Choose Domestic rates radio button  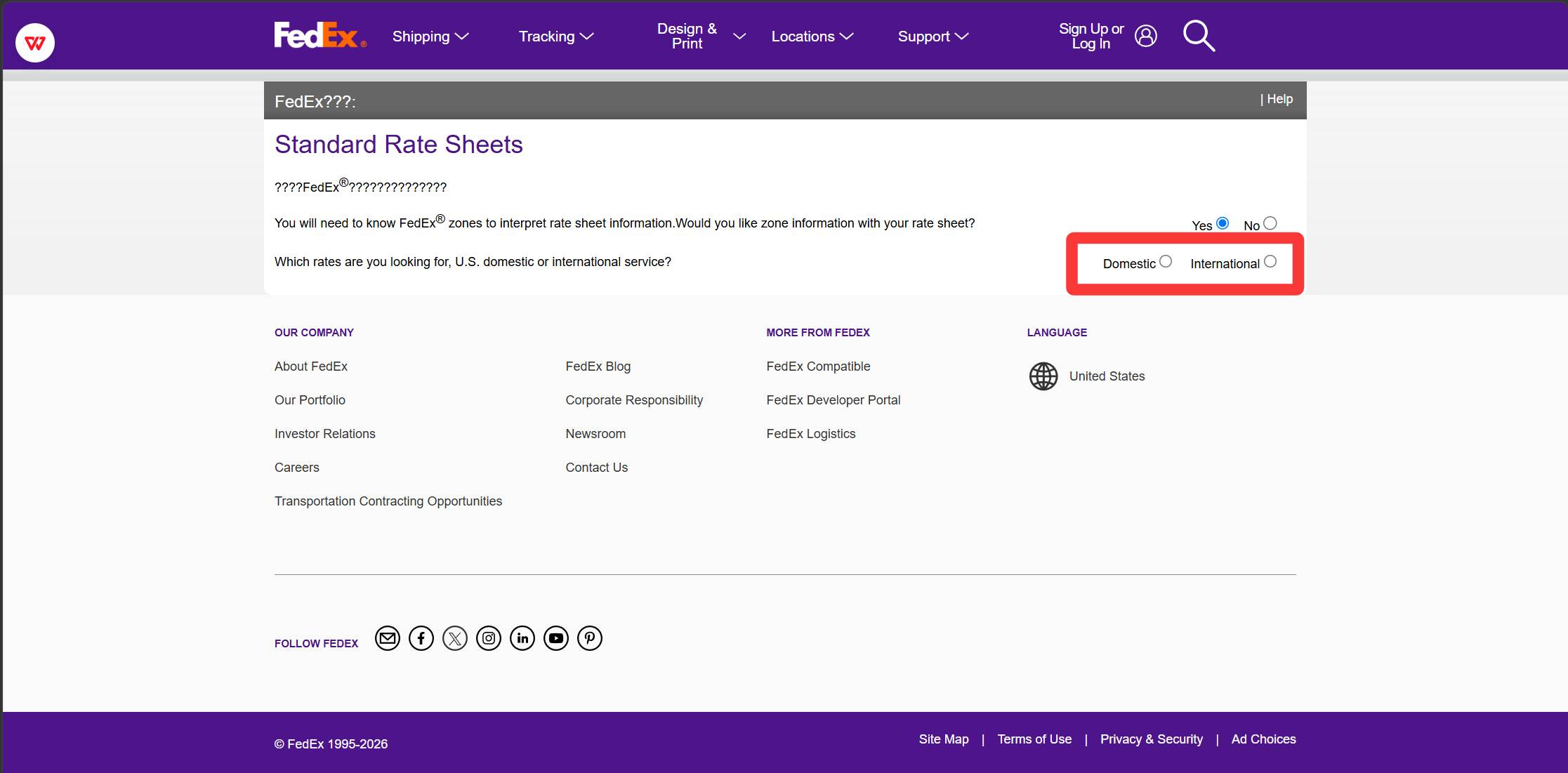[1166, 262]
